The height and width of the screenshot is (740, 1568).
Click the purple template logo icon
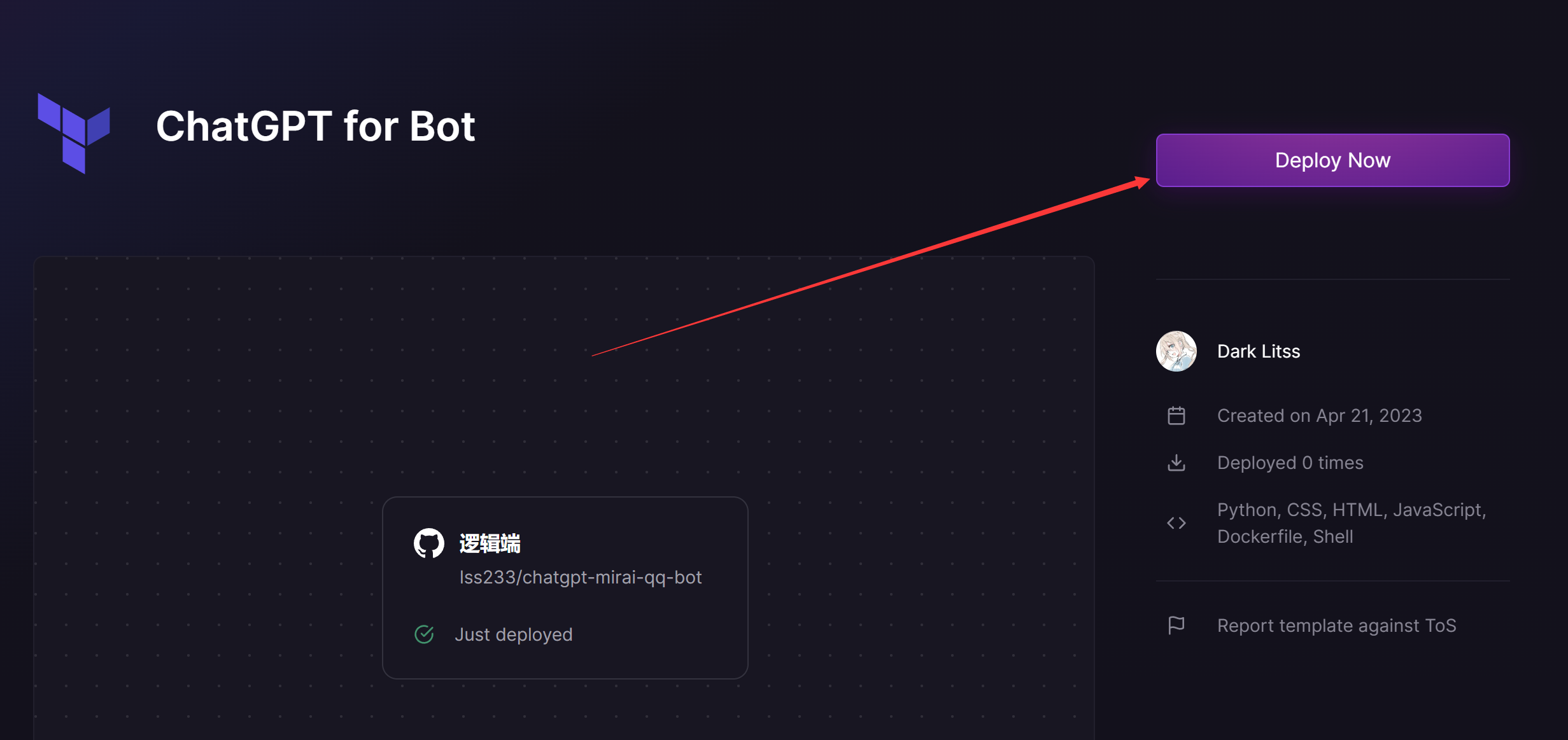(x=74, y=133)
